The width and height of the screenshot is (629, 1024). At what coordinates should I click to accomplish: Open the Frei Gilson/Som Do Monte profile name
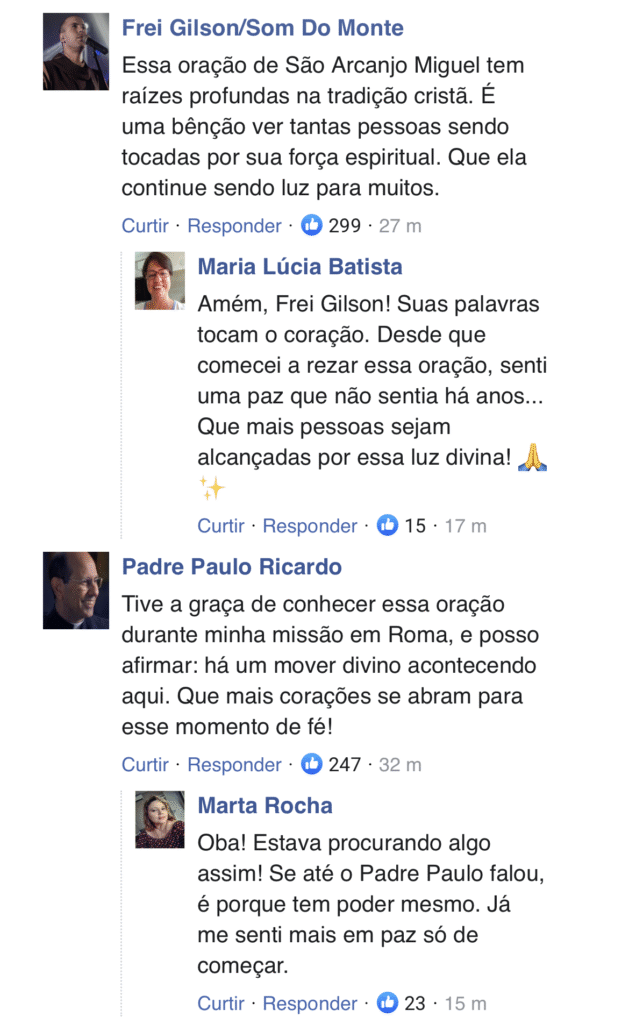click(263, 28)
